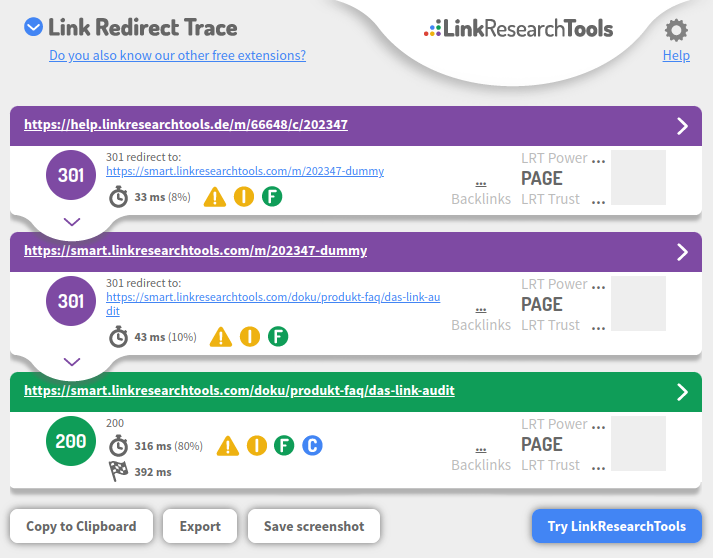The height and width of the screenshot is (558, 713).
Task: Open green header link das-link-audit
Action: click(x=239, y=391)
